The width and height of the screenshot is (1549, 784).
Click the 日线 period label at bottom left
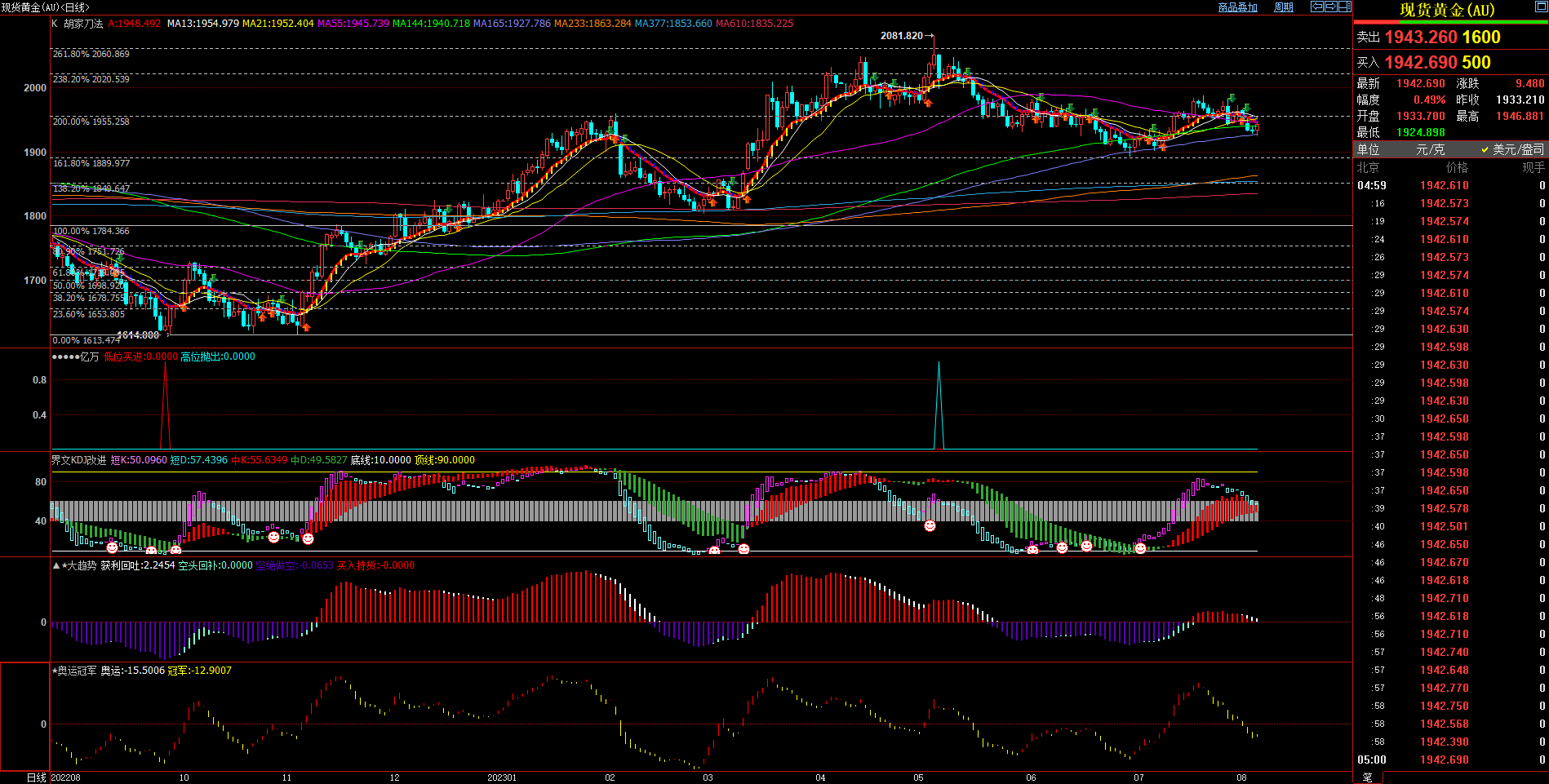tap(36, 777)
